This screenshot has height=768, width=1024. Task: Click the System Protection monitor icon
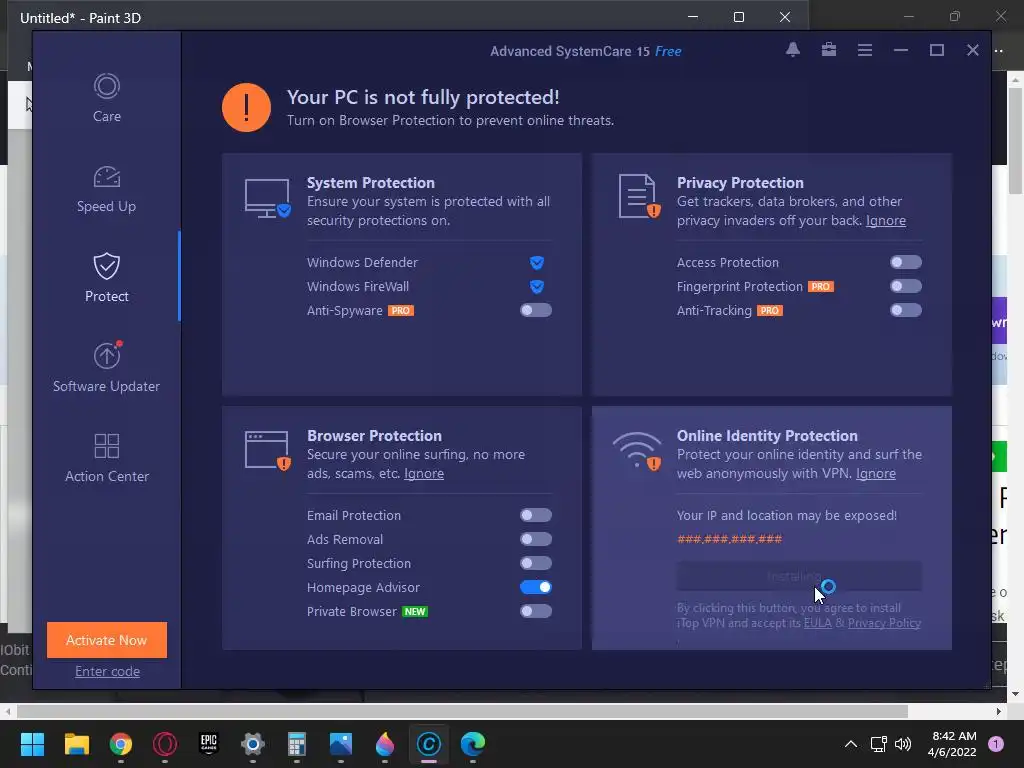[x=267, y=199]
